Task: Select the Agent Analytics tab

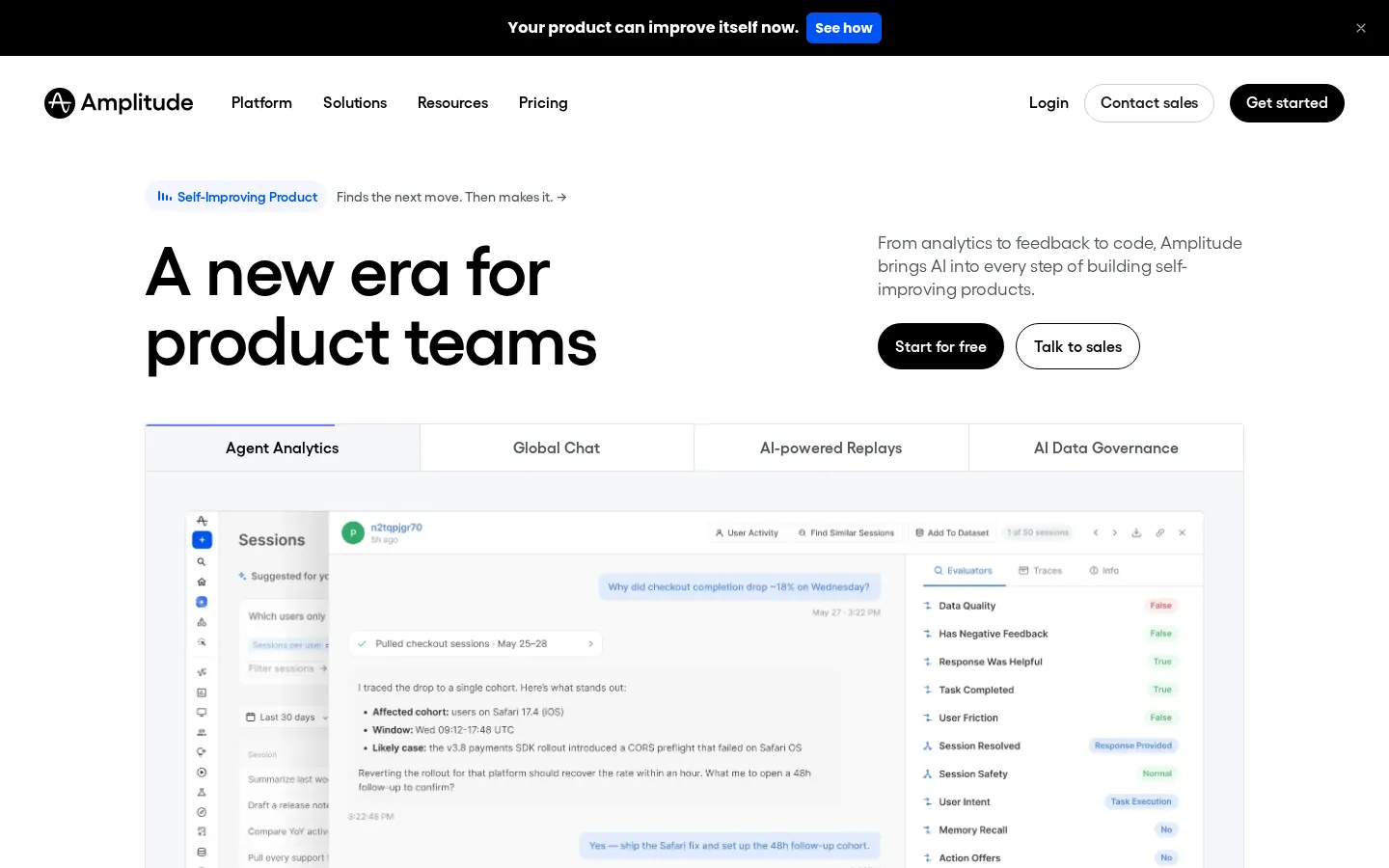Action: (x=283, y=448)
